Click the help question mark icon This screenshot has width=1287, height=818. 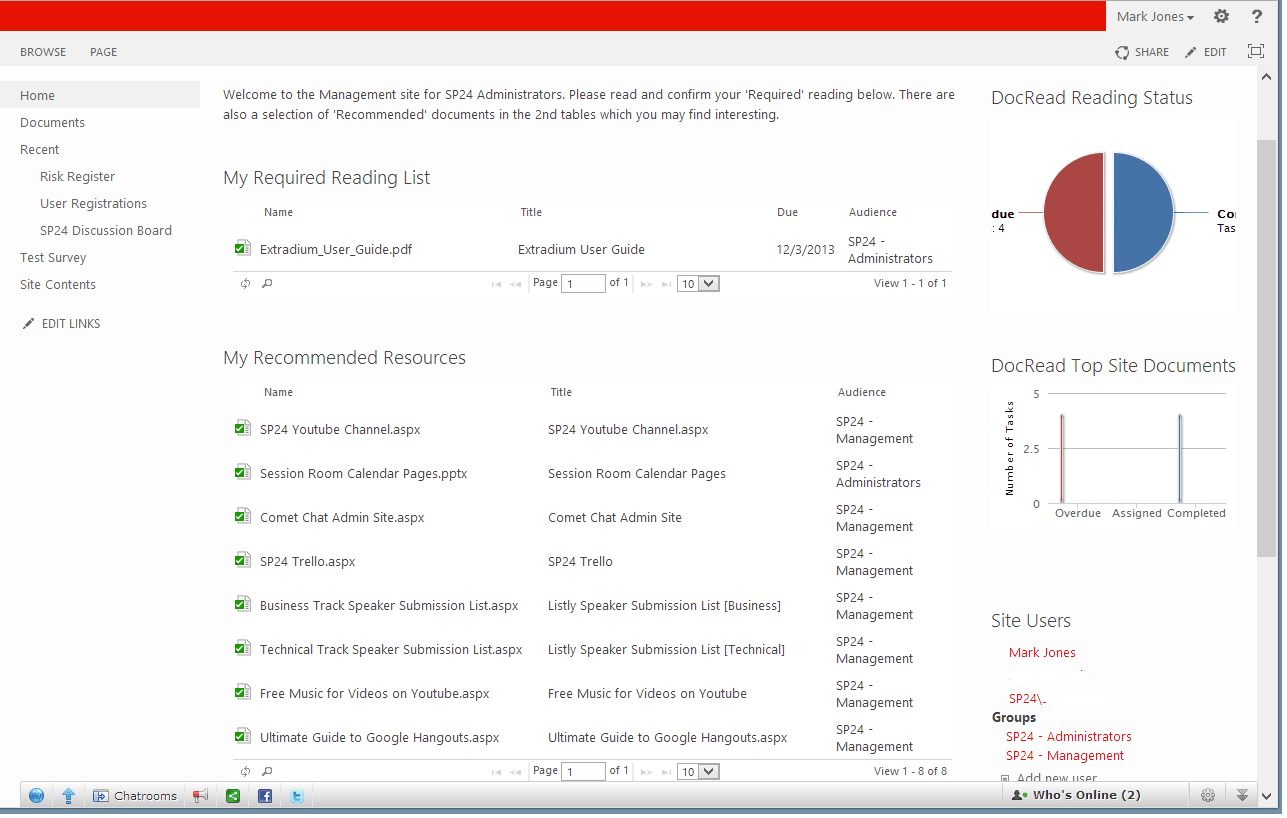pos(1257,16)
